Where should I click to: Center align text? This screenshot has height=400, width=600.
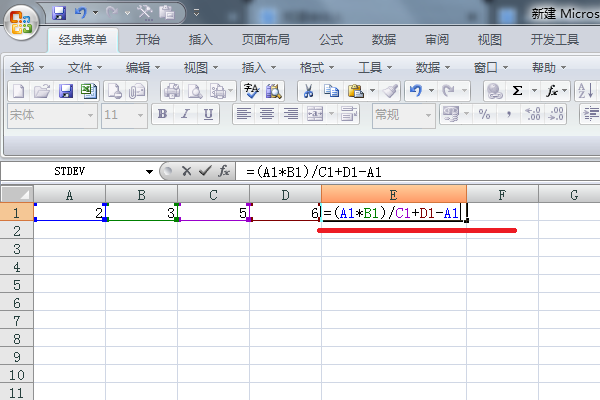[267, 114]
